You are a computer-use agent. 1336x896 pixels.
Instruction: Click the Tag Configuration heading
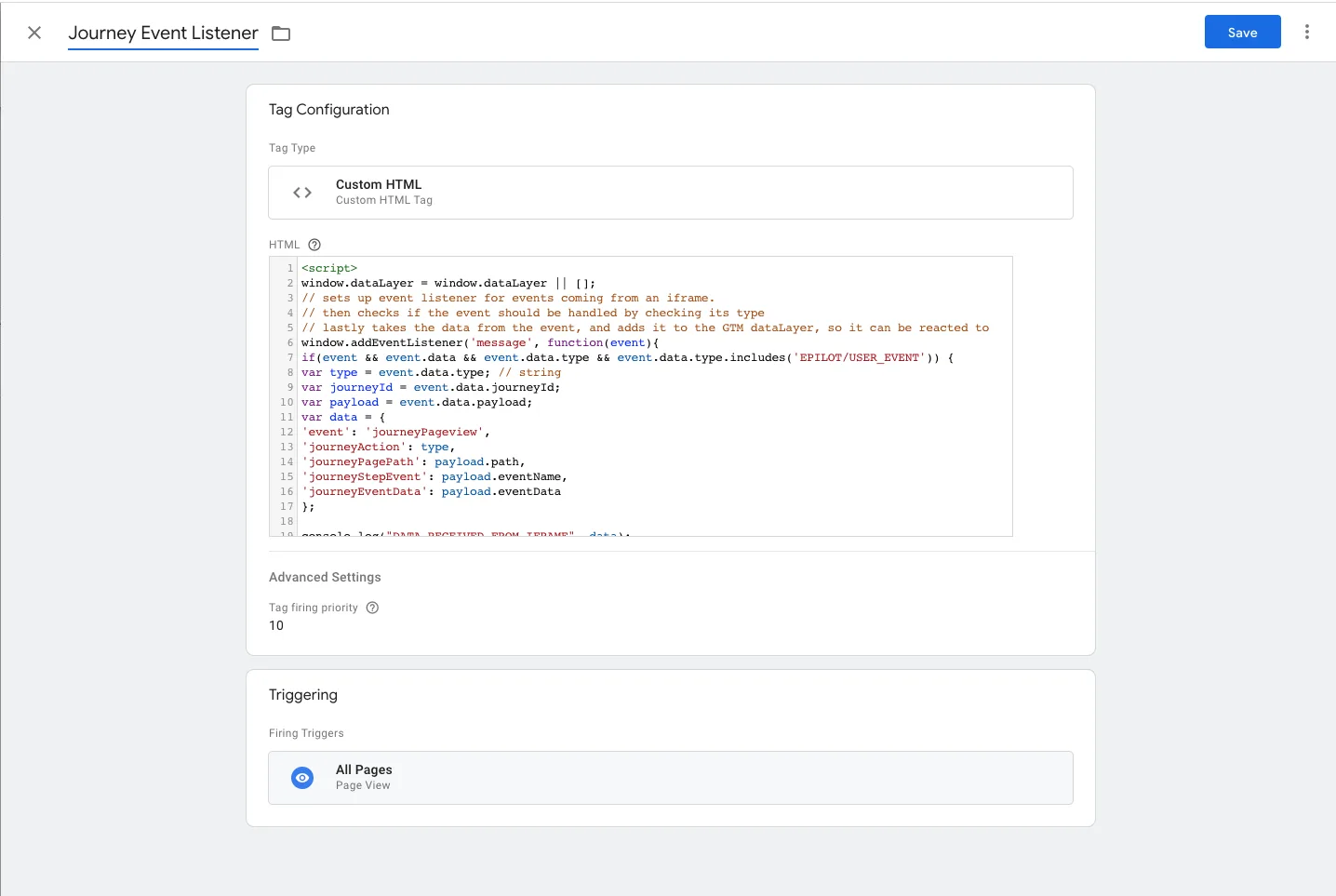point(329,110)
